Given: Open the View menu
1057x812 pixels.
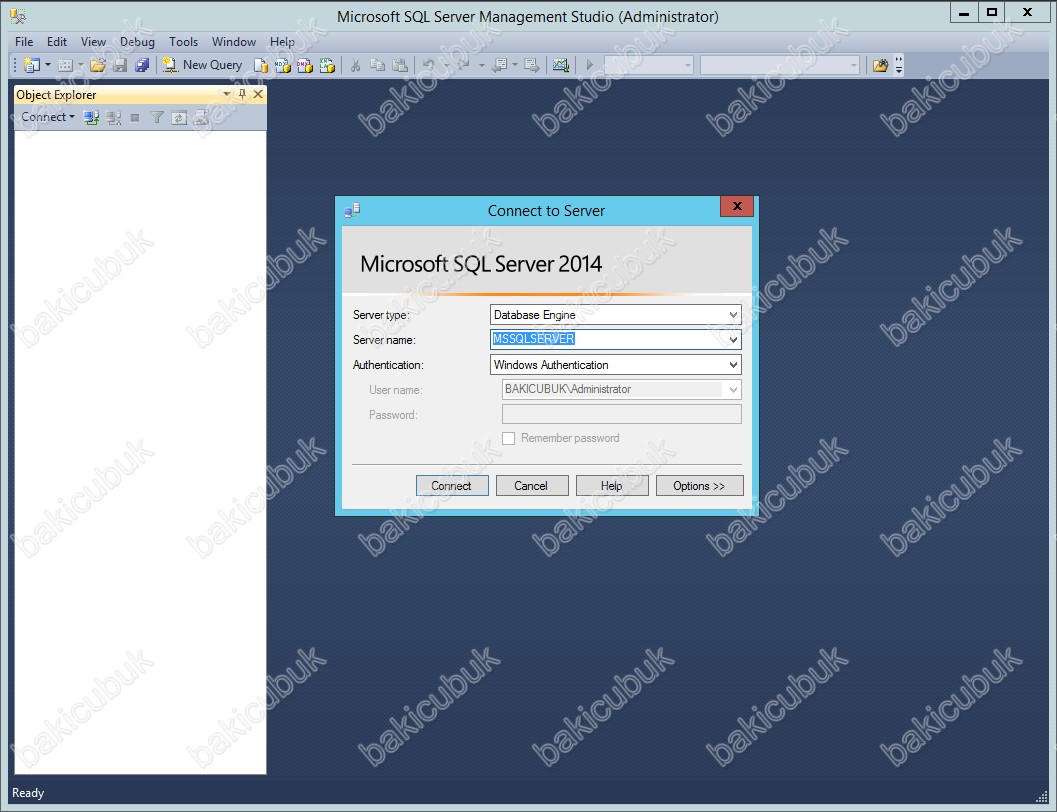Looking at the screenshot, I should (x=93, y=42).
